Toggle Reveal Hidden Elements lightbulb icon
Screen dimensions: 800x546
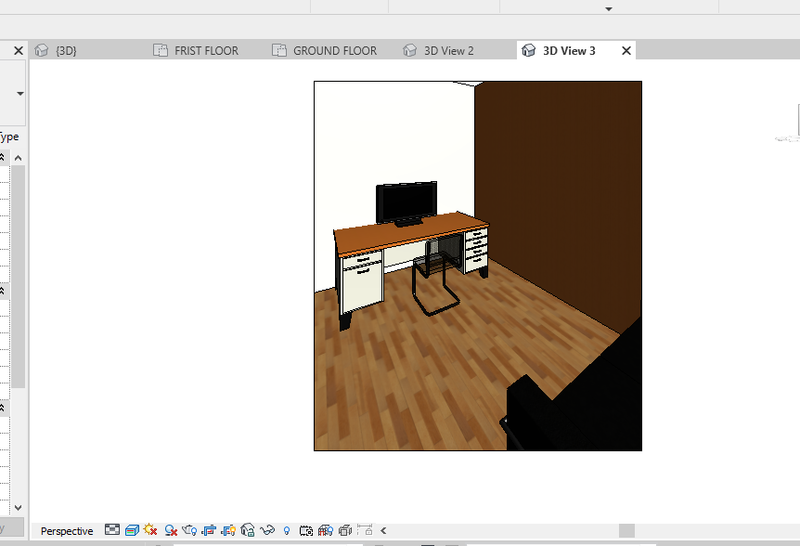point(287,531)
